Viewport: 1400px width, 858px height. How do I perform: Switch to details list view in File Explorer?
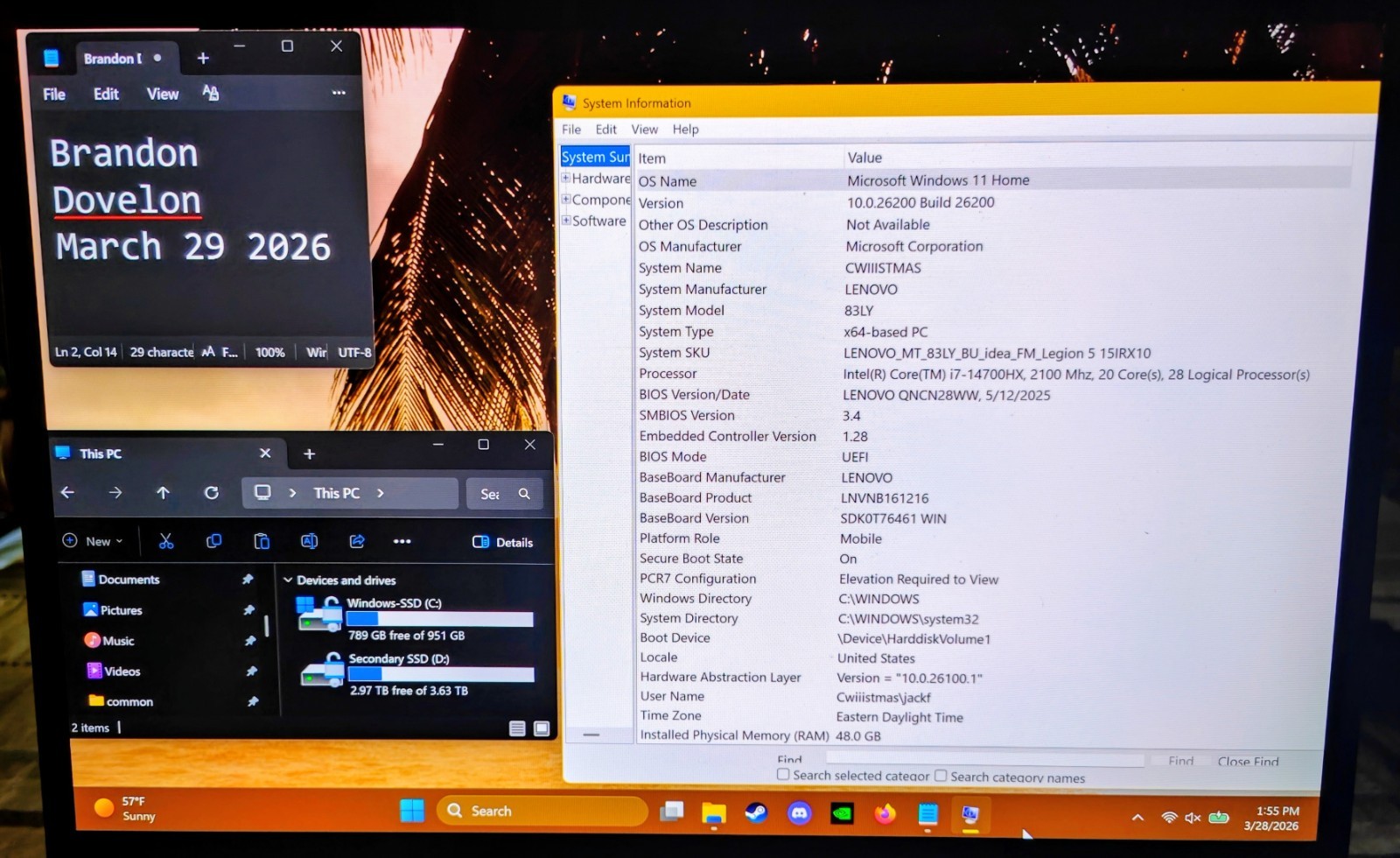[x=517, y=728]
